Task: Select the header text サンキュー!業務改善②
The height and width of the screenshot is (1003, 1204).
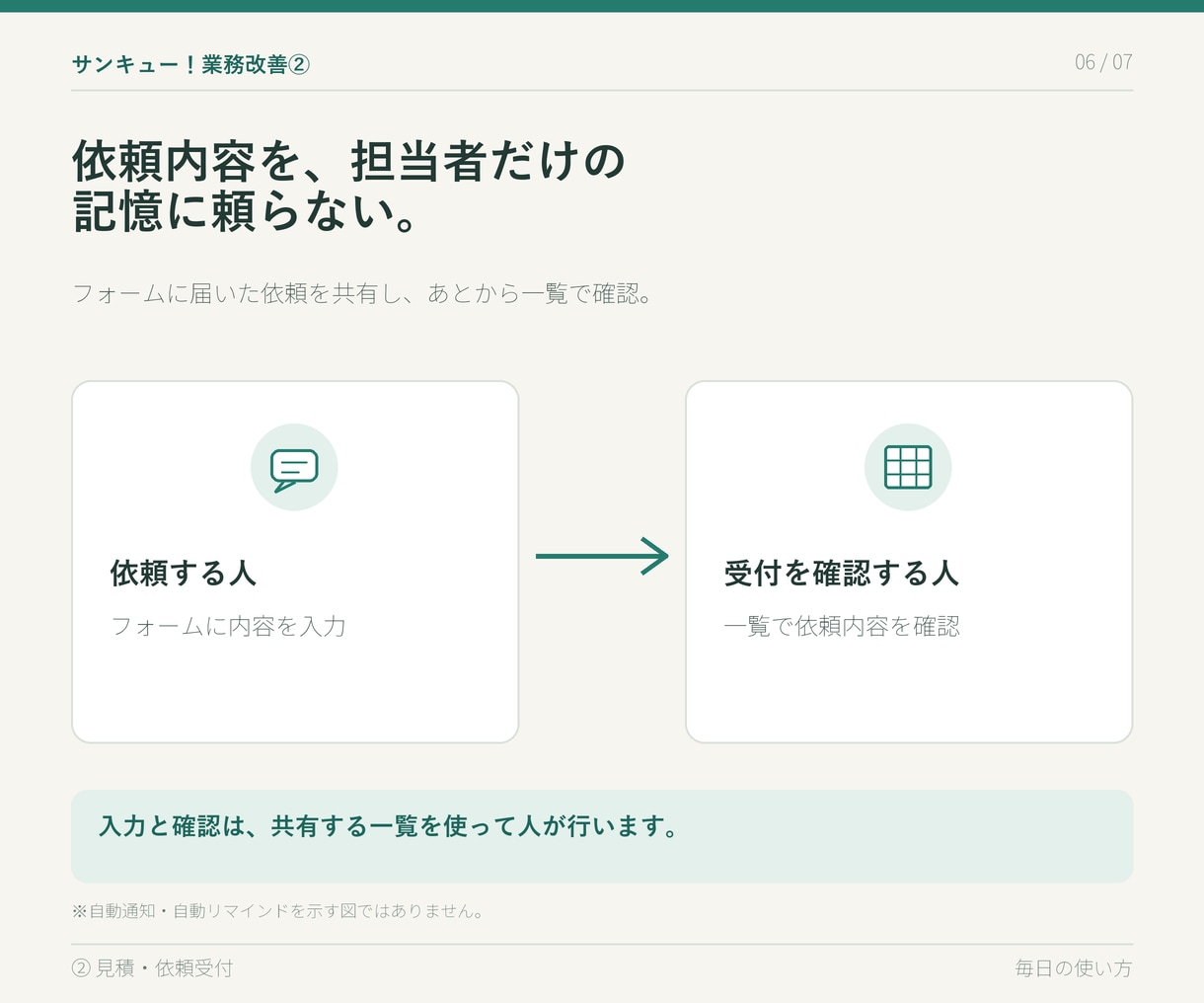Action: tap(190, 64)
